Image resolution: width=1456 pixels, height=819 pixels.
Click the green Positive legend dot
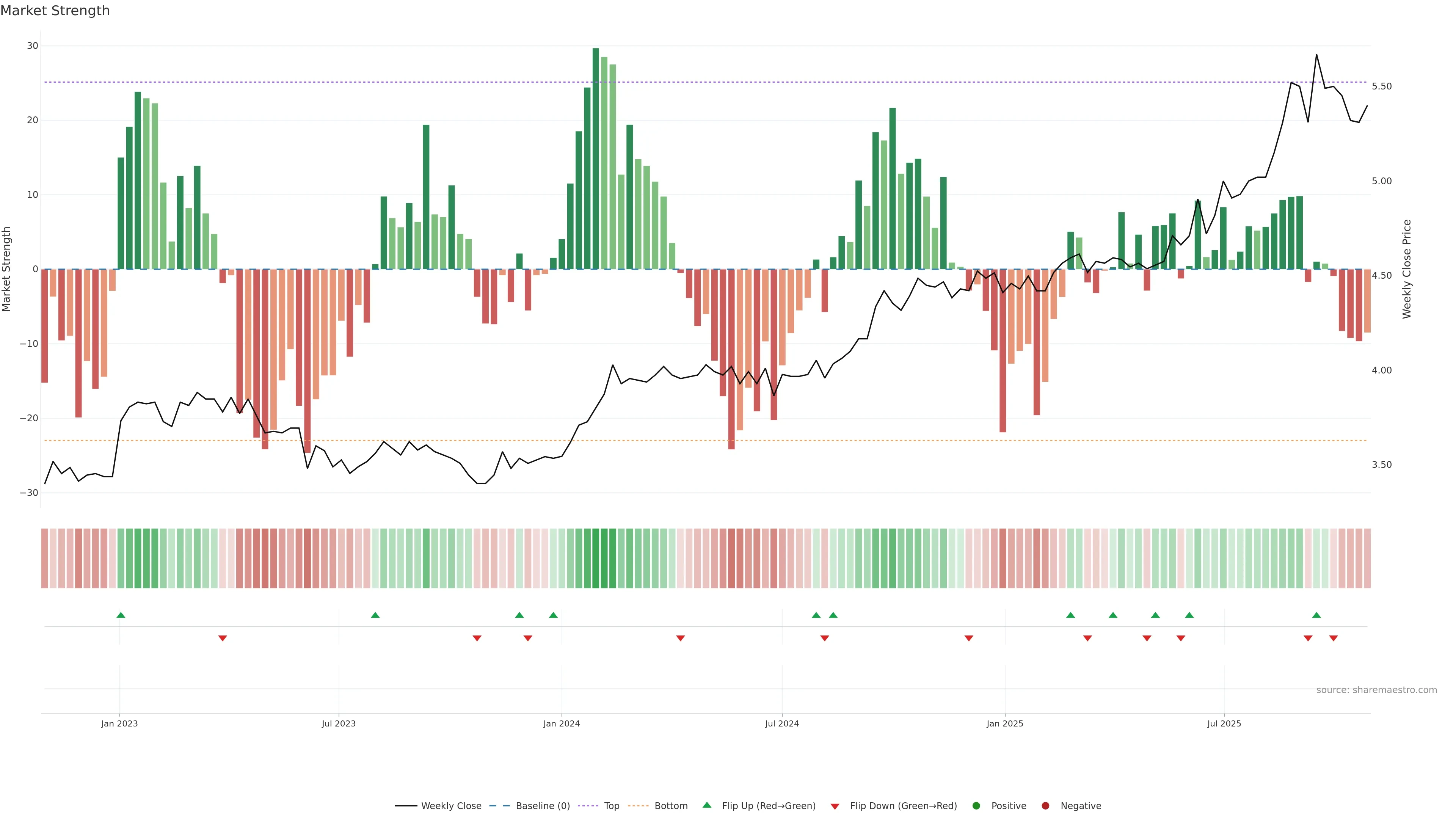[x=976, y=806]
